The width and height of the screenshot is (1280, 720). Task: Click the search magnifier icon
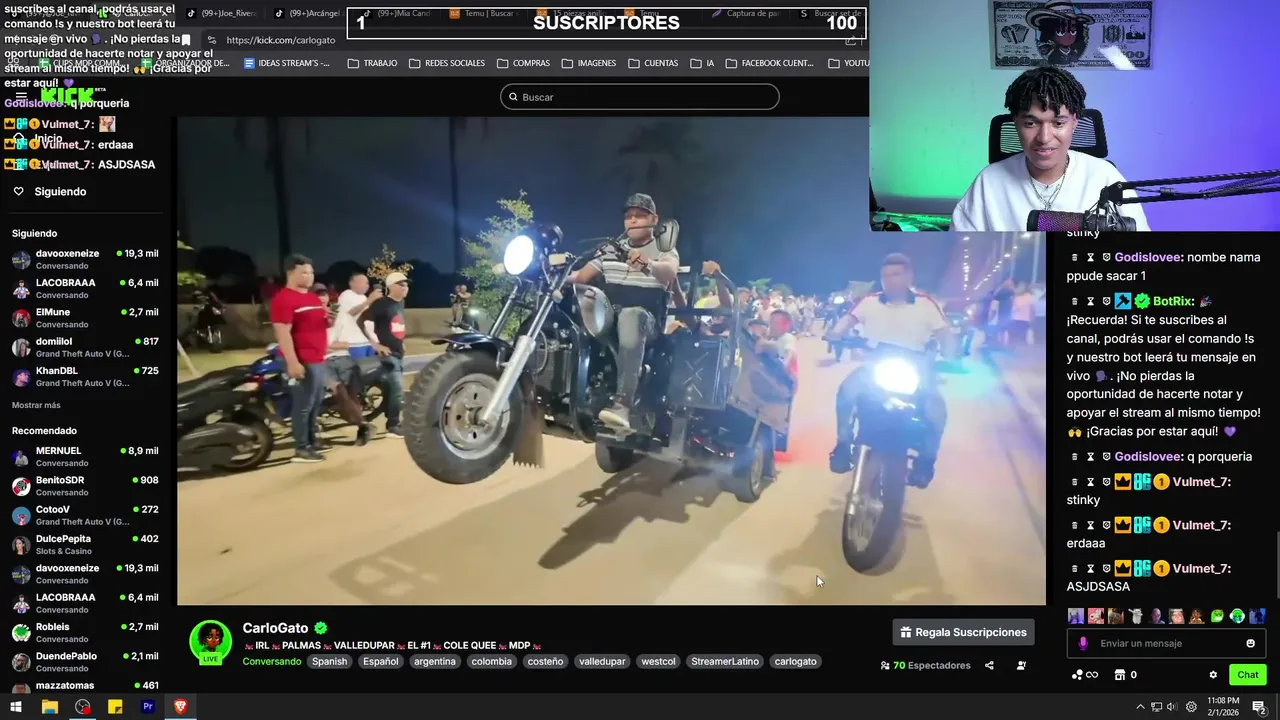click(514, 97)
